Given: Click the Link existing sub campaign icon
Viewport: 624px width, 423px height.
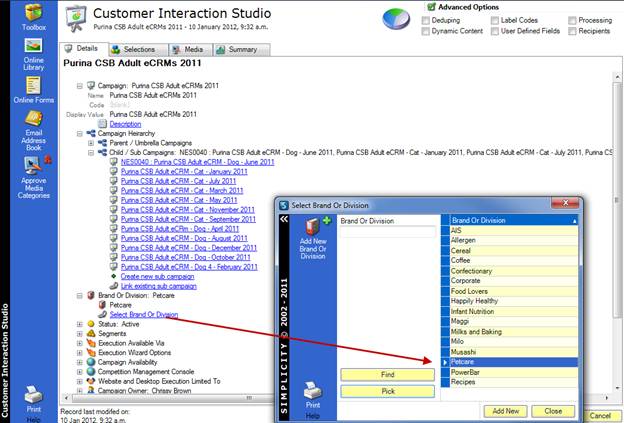Looking at the screenshot, I should coord(114,286).
